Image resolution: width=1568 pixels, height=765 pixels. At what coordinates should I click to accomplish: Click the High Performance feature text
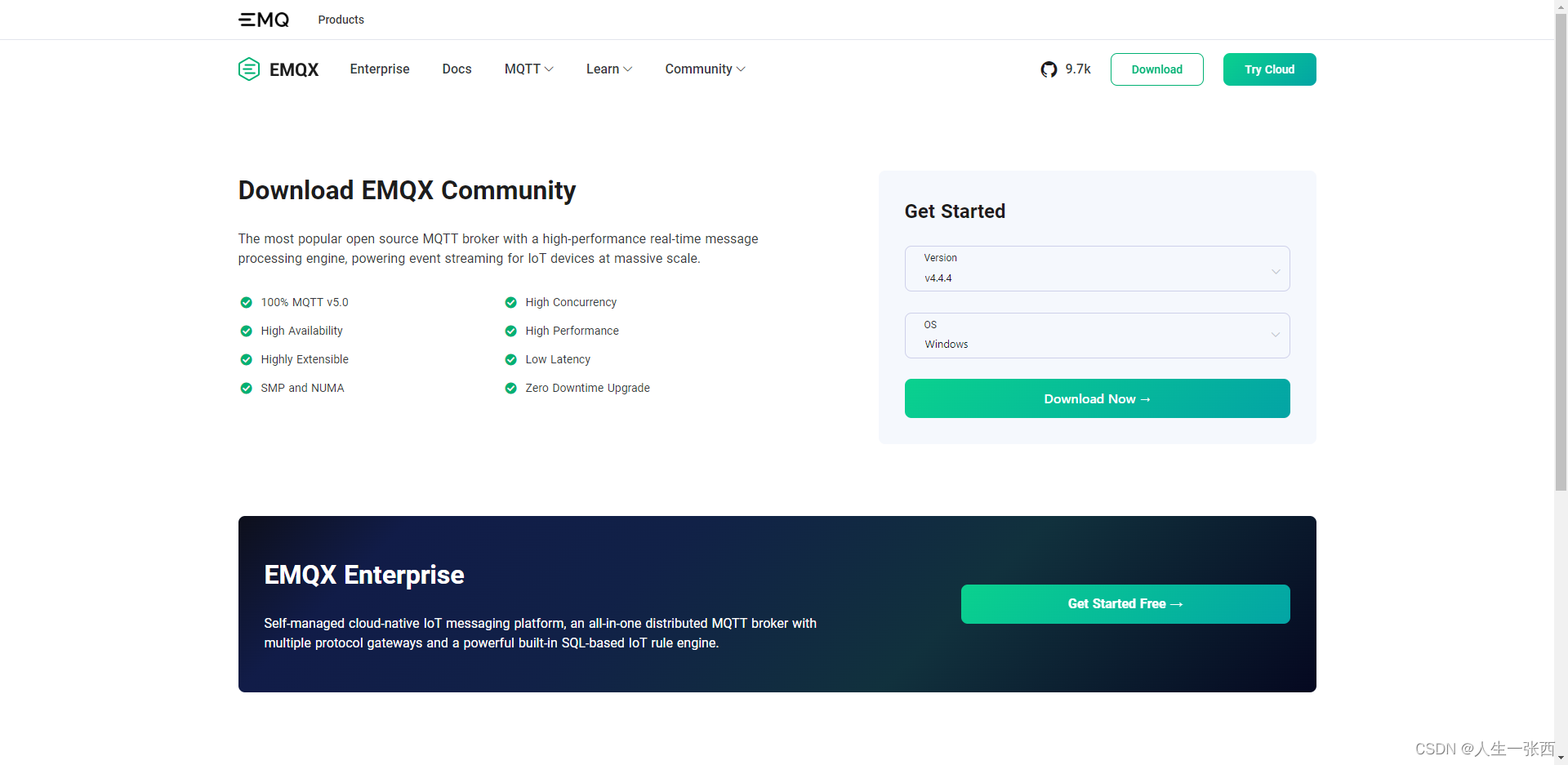pyautogui.click(x=572, y=331)
